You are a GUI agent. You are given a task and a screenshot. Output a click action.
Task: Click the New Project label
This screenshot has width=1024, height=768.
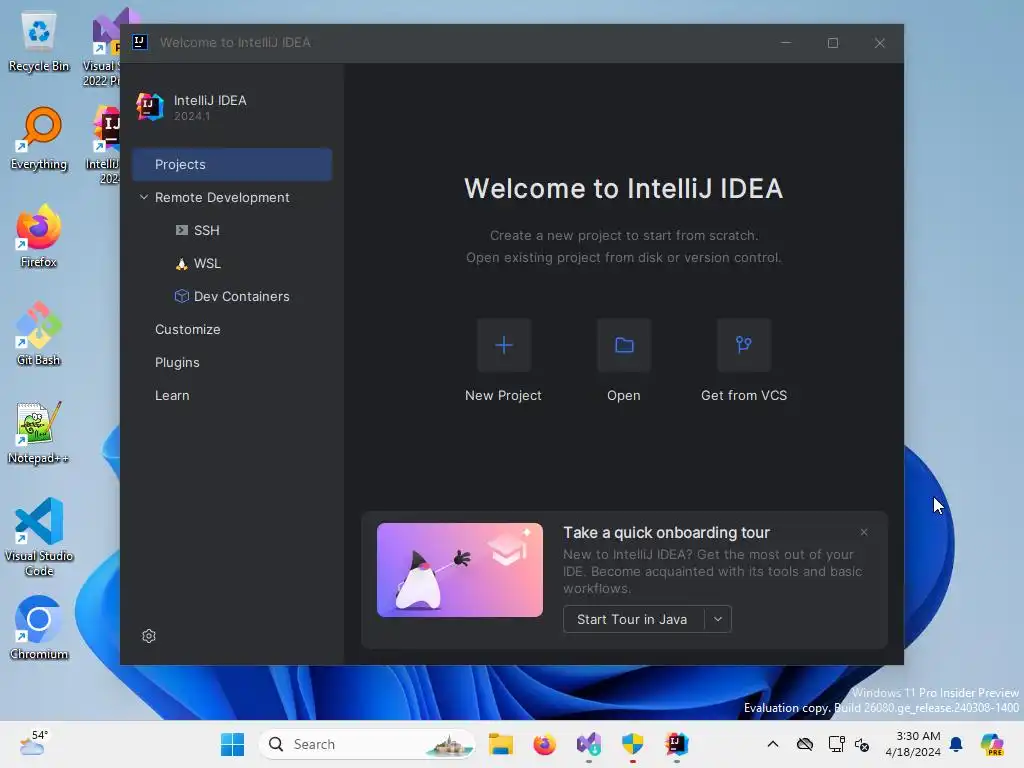503,395
